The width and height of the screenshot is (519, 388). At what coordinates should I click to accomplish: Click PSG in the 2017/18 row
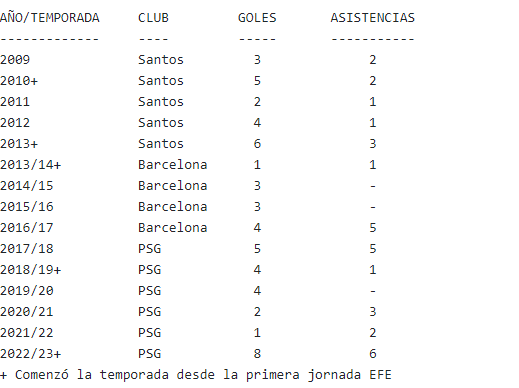pyautogui.click(x=150, y=249)
